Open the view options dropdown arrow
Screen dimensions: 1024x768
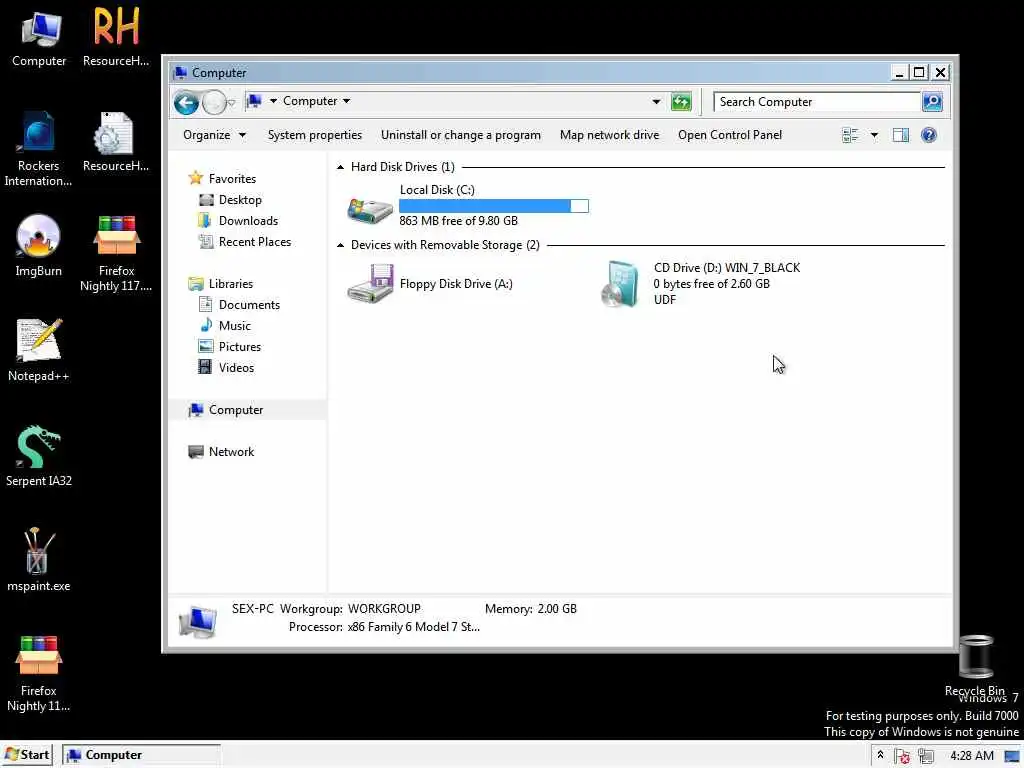(x=874, y=135)
